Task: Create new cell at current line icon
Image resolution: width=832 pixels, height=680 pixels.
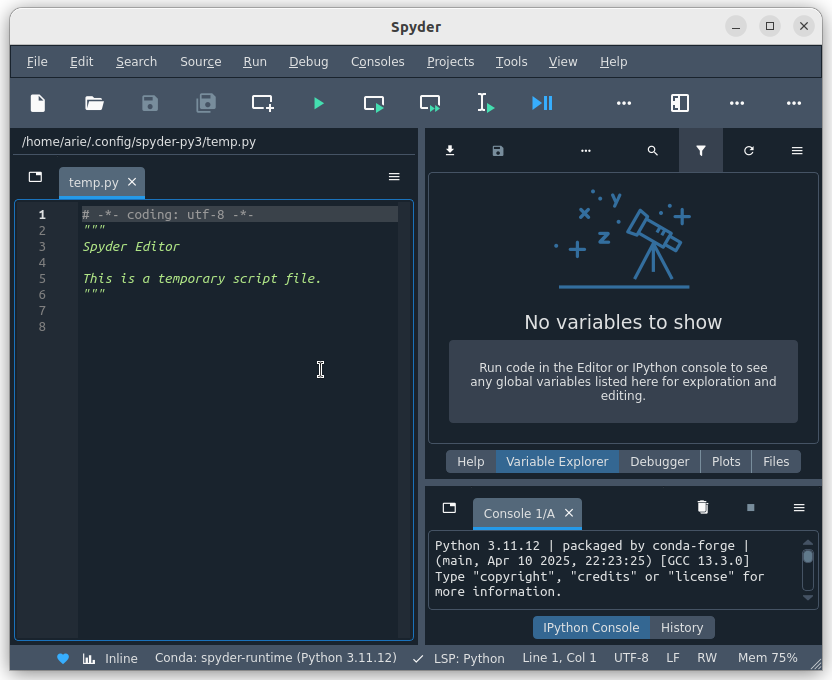Action: pyautogui.click(x=263, y=103)
